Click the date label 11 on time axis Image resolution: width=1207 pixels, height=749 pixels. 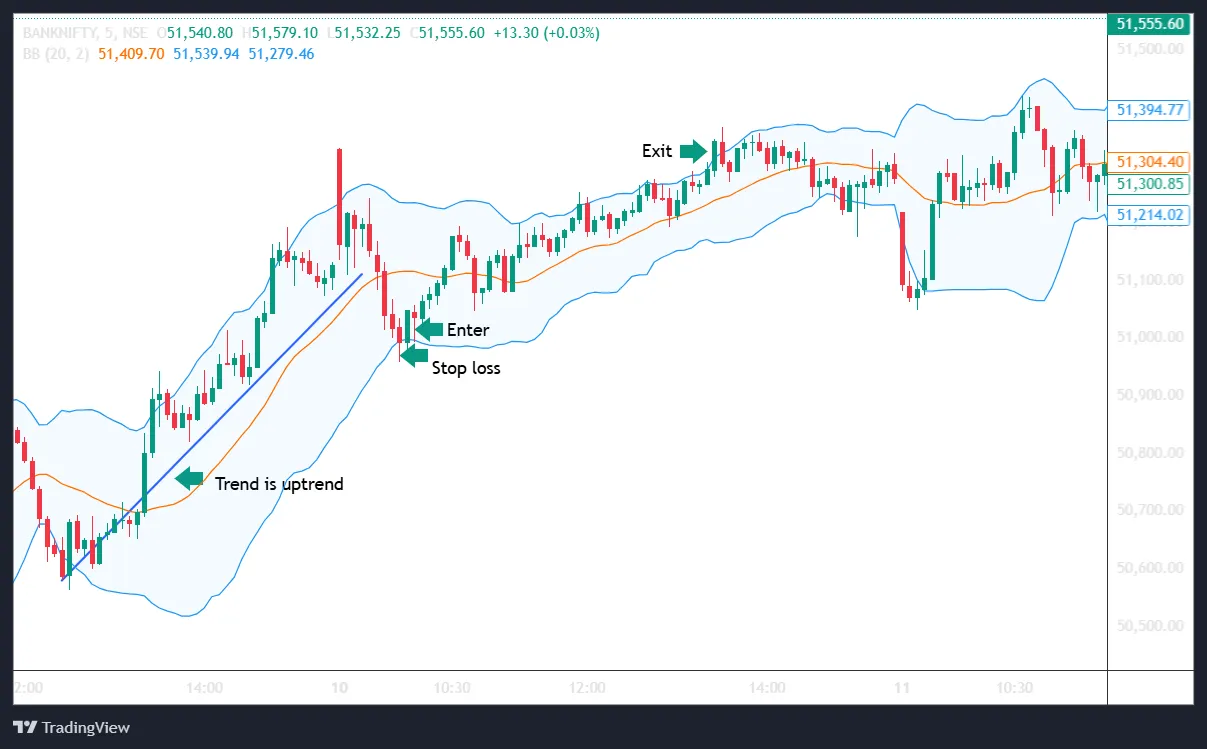coord(902,688)
